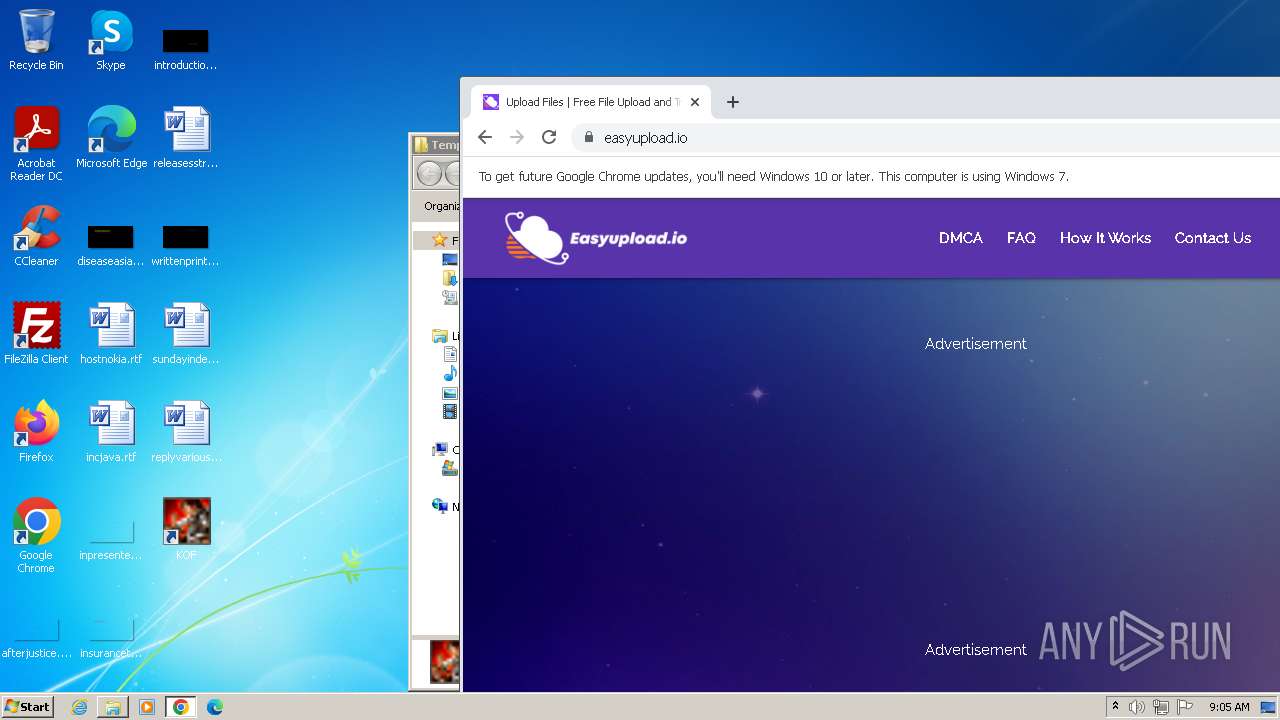1280x720 pixels.
Task: Click the Show desktop tray button
Action: 1270,707
